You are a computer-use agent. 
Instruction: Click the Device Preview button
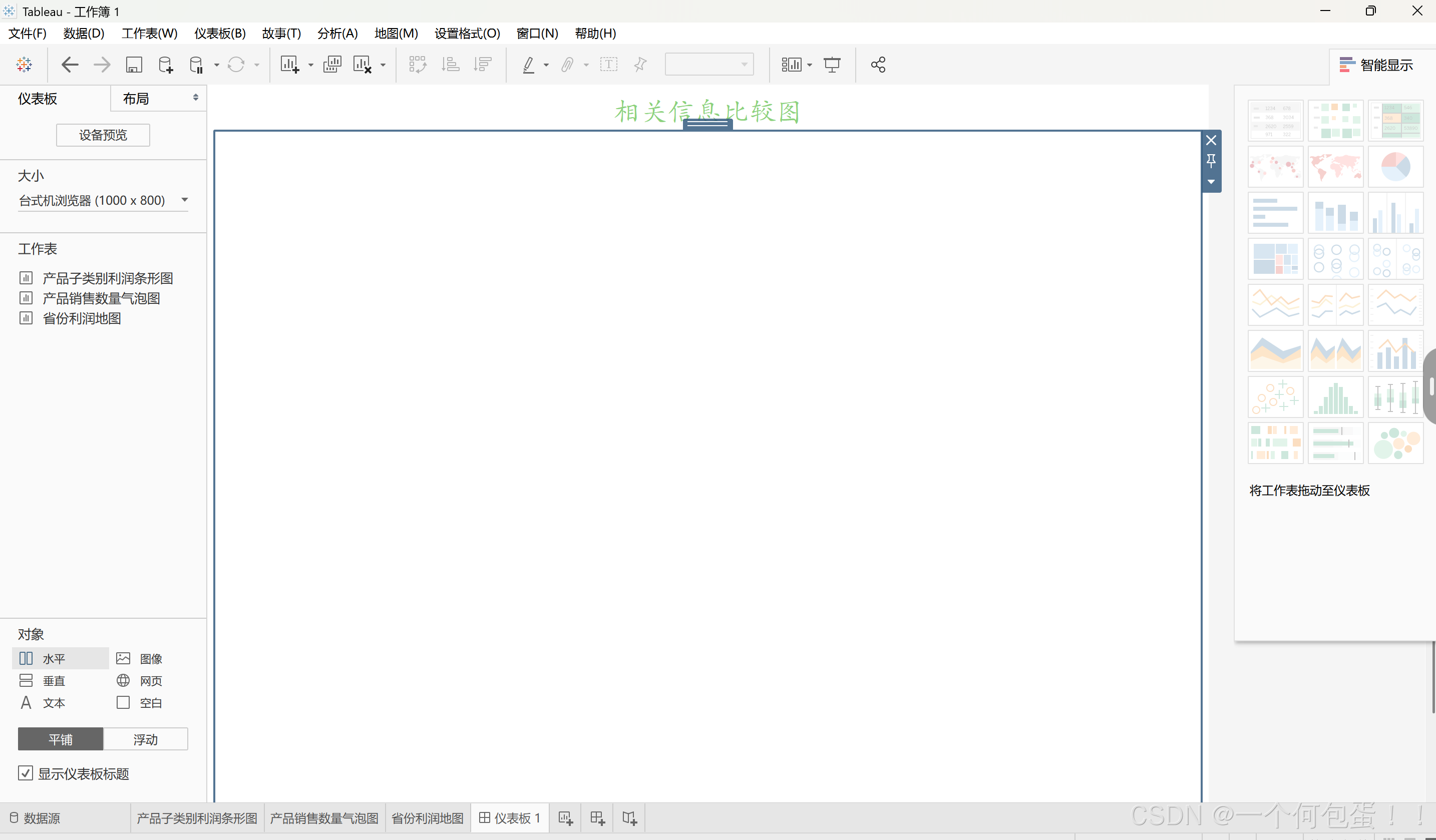[x=103, y=135]
